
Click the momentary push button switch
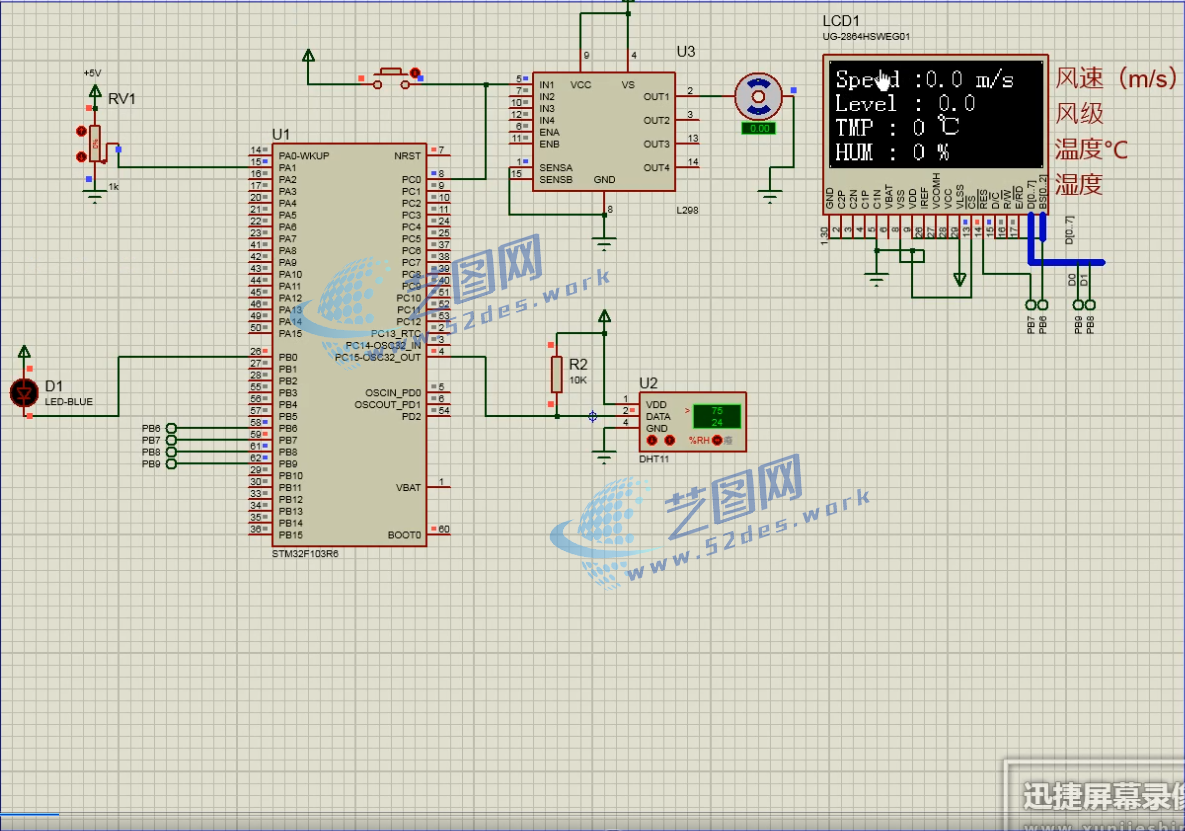pyautogui.click(x=390, y=78)
